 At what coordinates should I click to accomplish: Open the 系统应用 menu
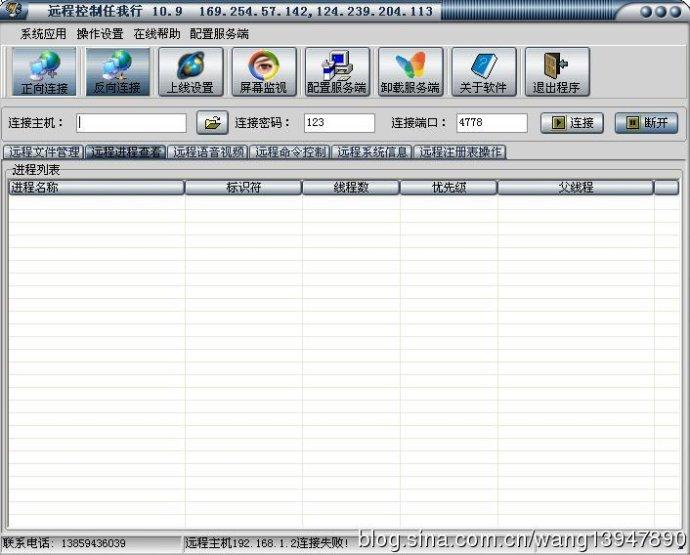point(43,33)
